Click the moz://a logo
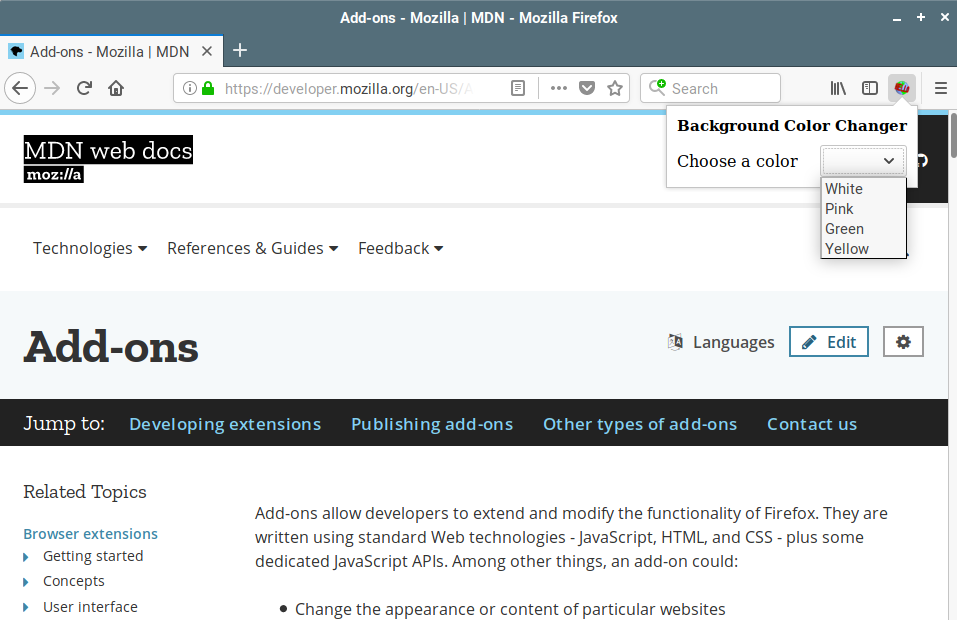Screen dimensions: 957x620 tap(54, 175)
